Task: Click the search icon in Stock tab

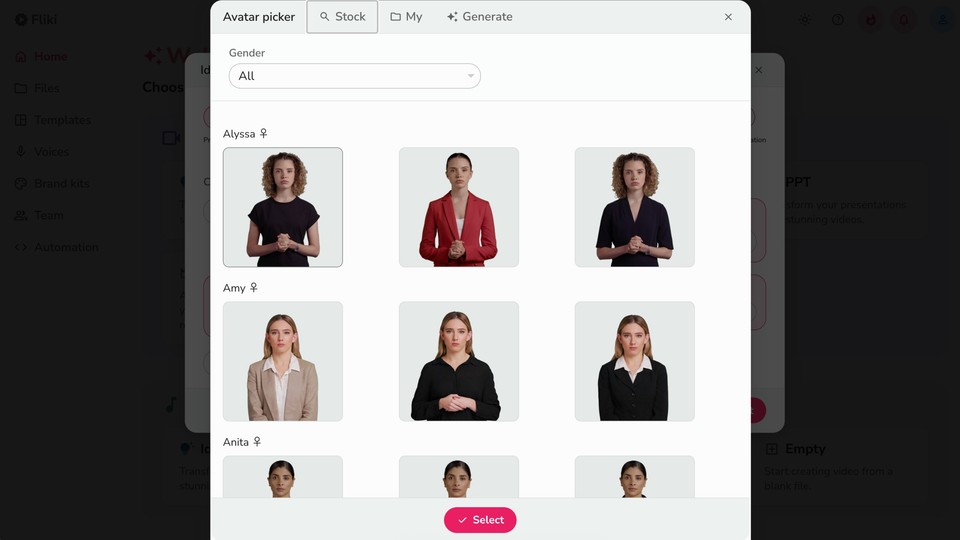Action: [324, 17]
